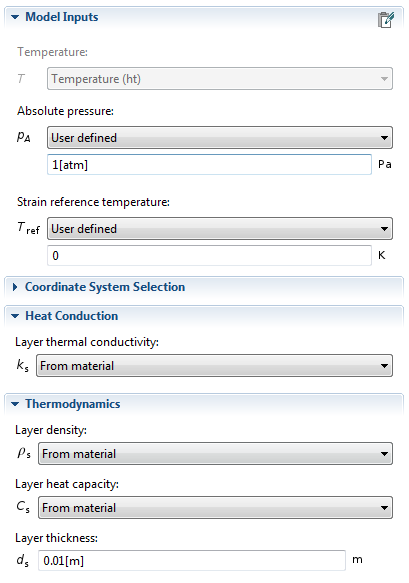
Task: Click the 1[atm] pressure input field
Action: [x=209, y=164]
